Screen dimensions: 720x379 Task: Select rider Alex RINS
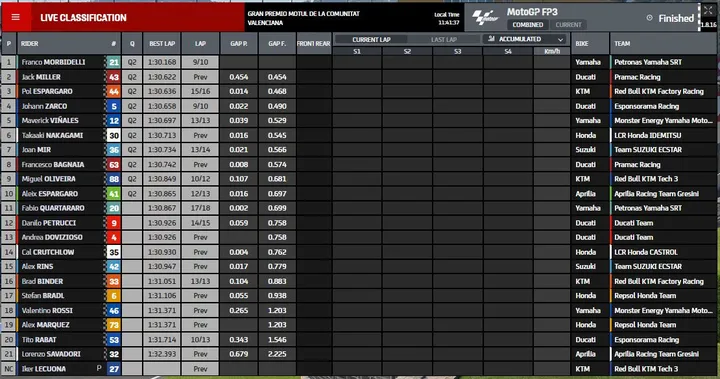(37, 266)
